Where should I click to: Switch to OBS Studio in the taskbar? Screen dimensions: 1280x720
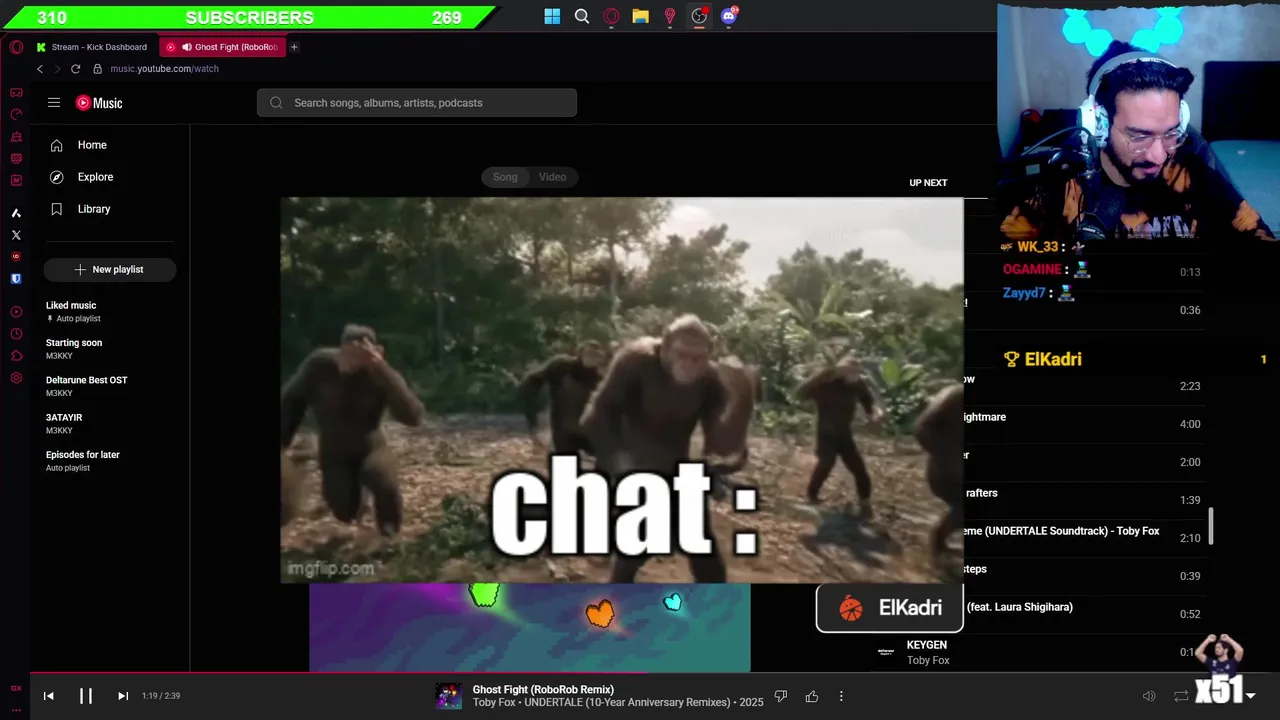point(699,16)
